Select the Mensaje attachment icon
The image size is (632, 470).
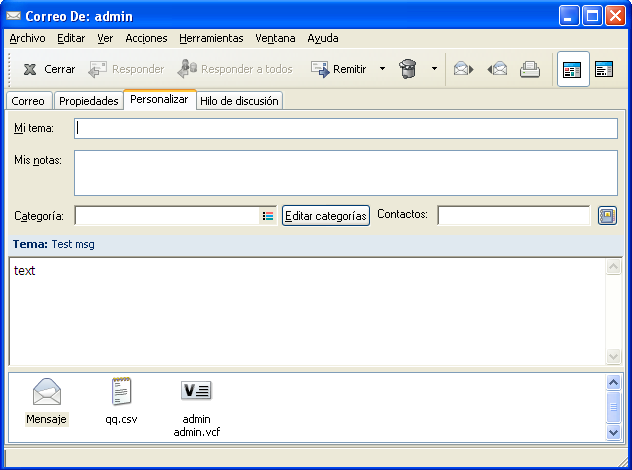(47, 402)
